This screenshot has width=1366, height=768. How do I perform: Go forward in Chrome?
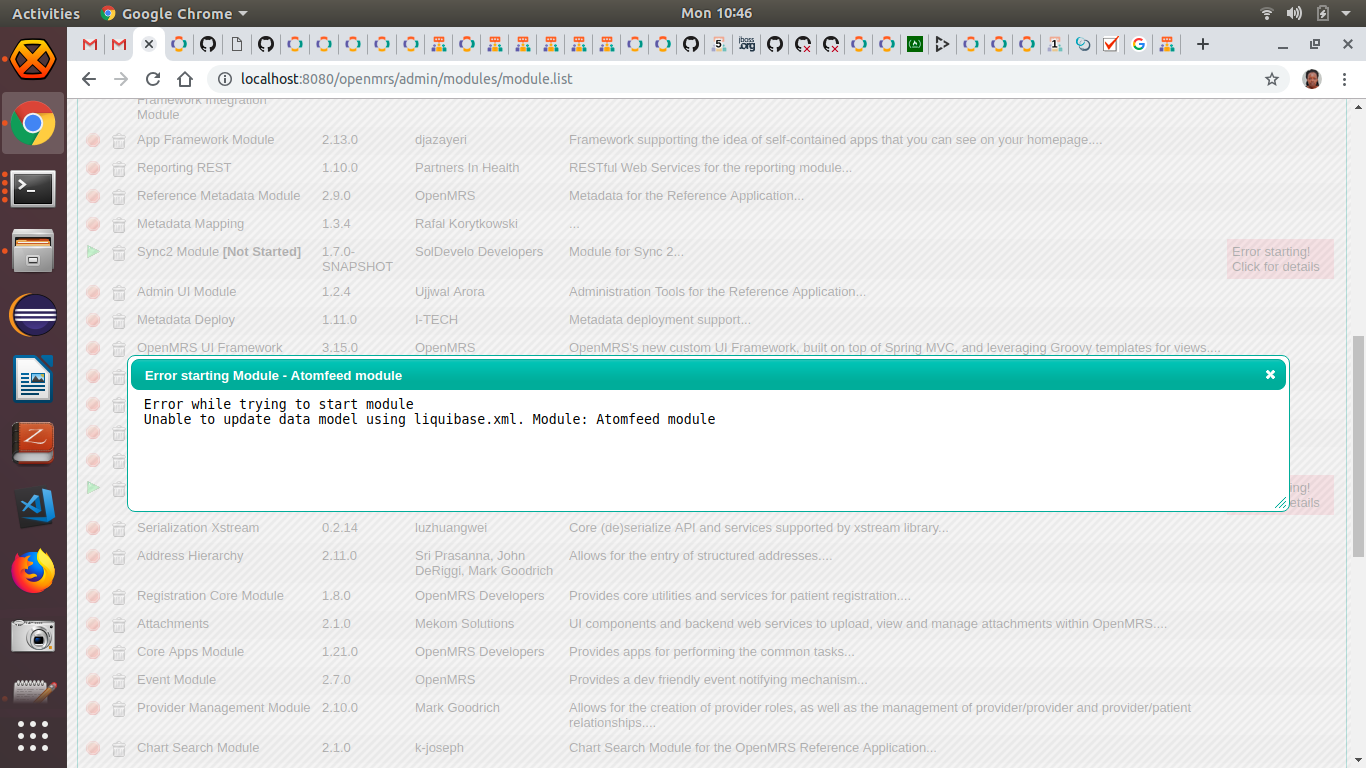pyautogui.click(x=121, y=79)
